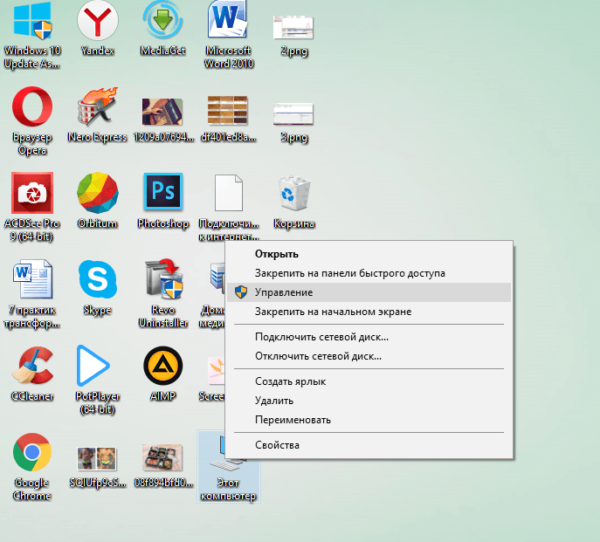Choose Открыть in the context menu
Screen dimensions: 600x542
[369, 254]
